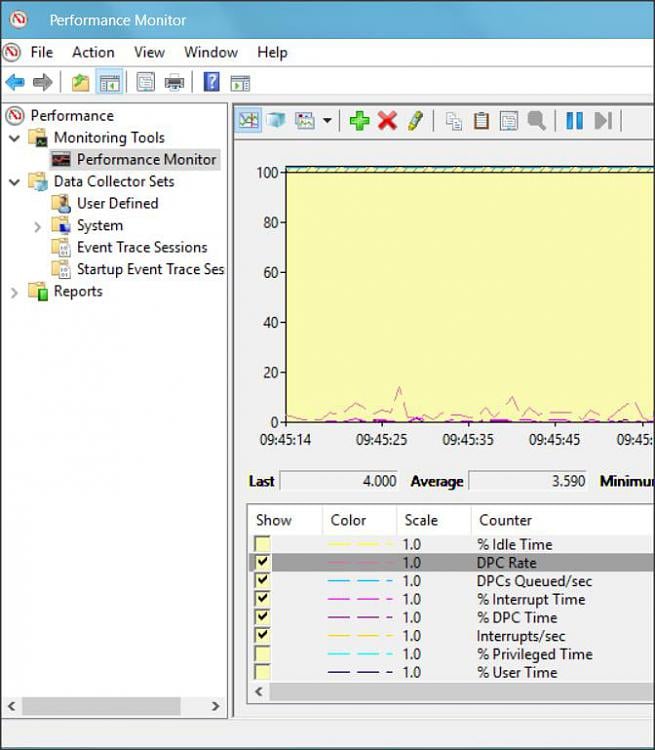655x750 pixels.
Task: Click the Performance root node icon
Action: click(x=15, y=115)
